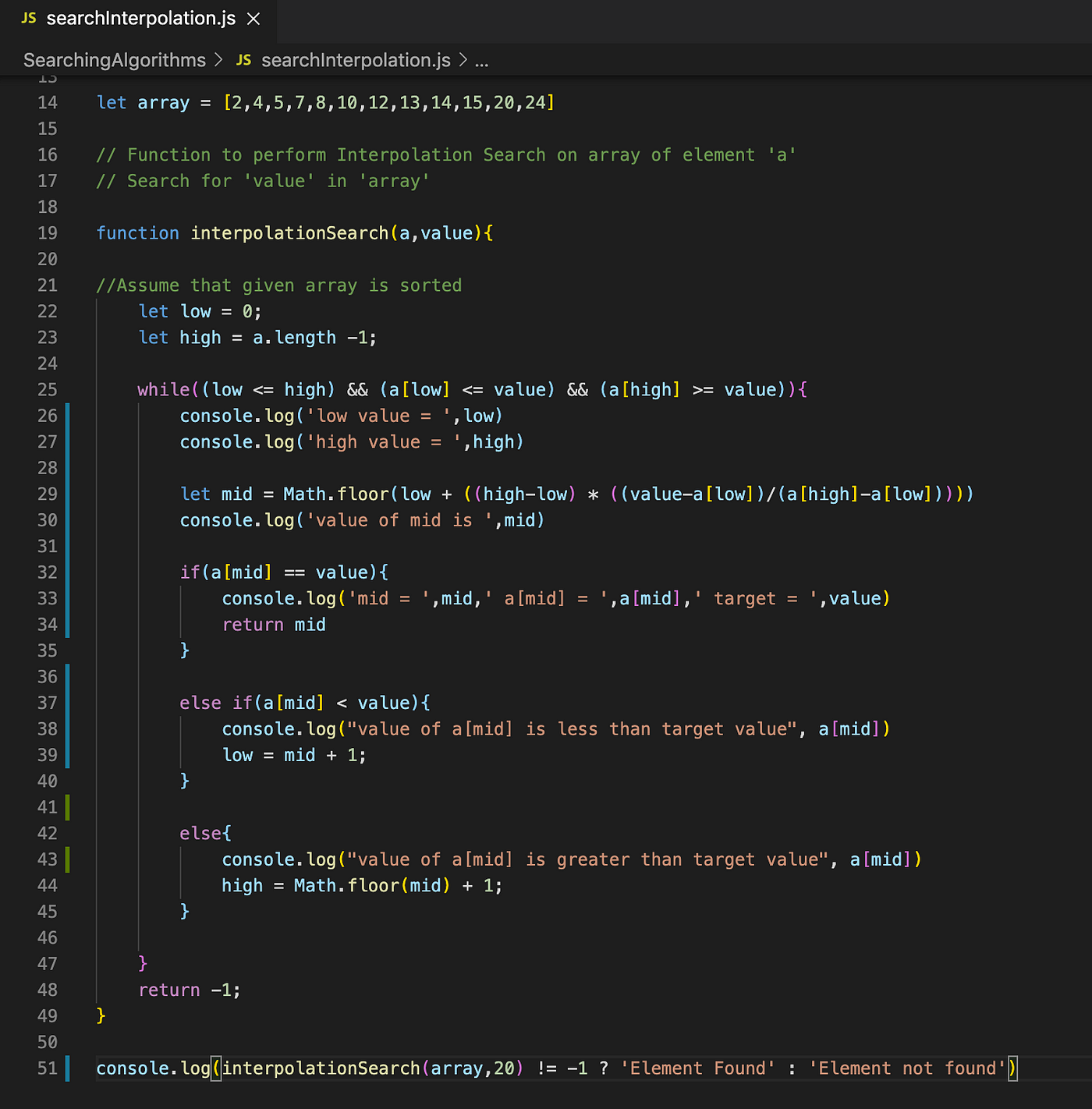Click 'else if' on line 37
Screen dimensions: 1092x1109
[x=216, y=703]
